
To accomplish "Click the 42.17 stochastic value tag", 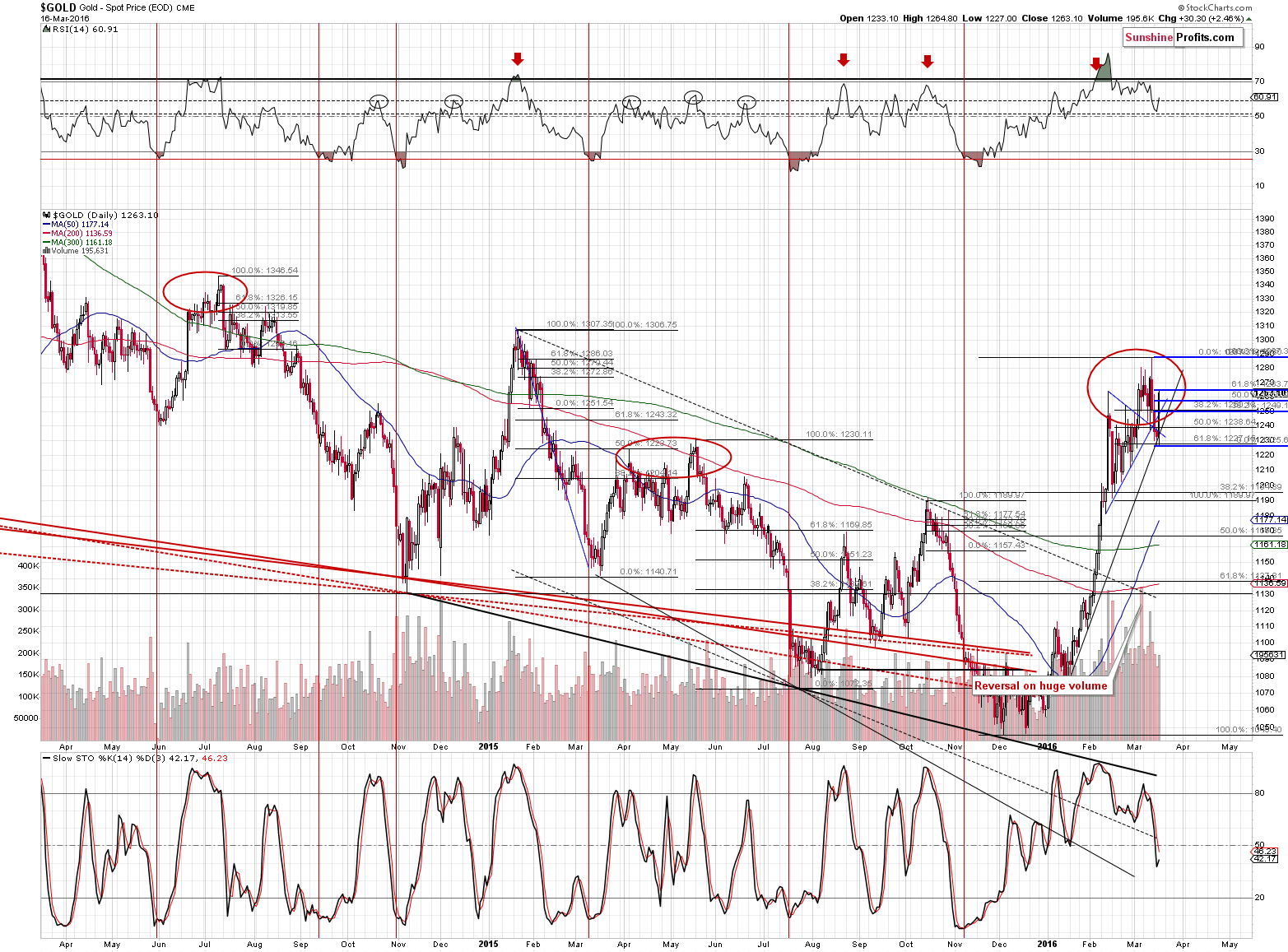I will click(x=1264, y=858).
